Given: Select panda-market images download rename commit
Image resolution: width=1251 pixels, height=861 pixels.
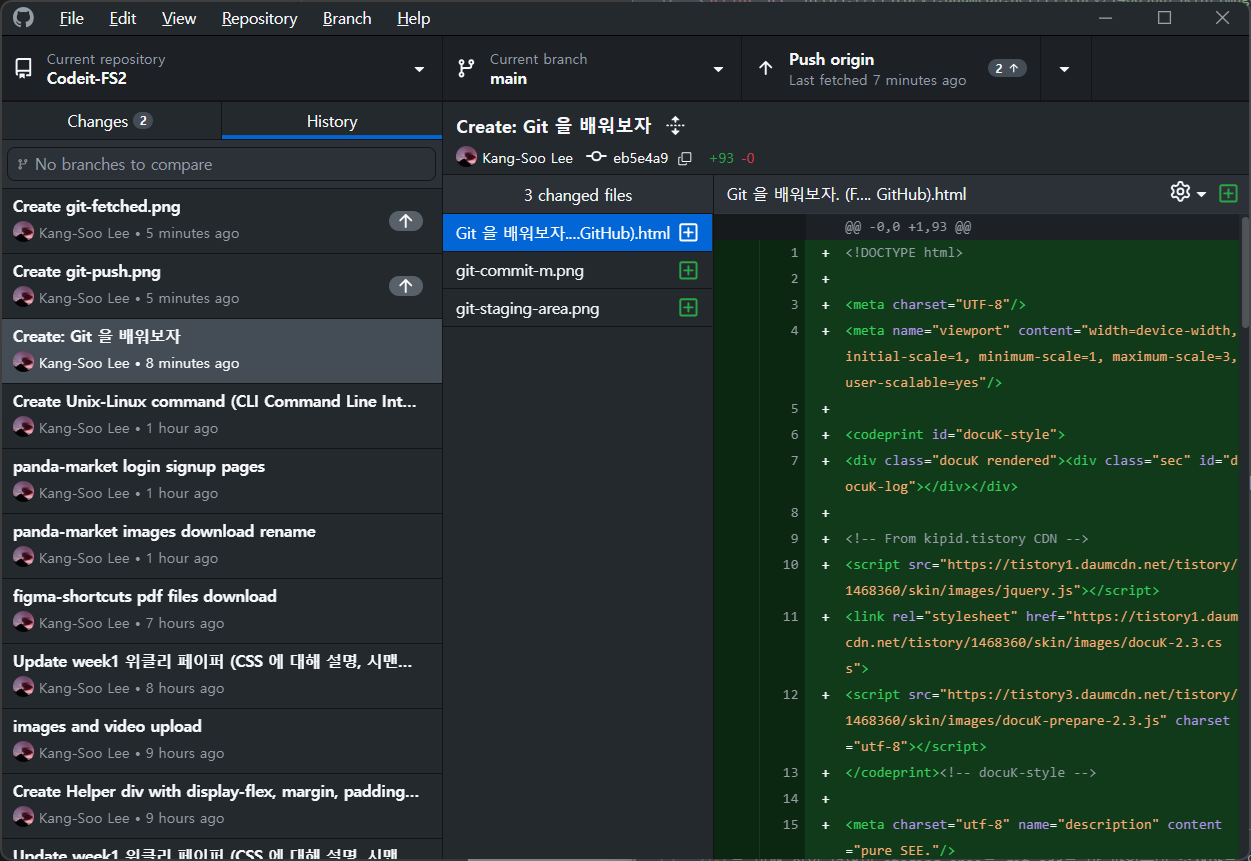Looking at the screenshot, I should click(x=222, y=545).
